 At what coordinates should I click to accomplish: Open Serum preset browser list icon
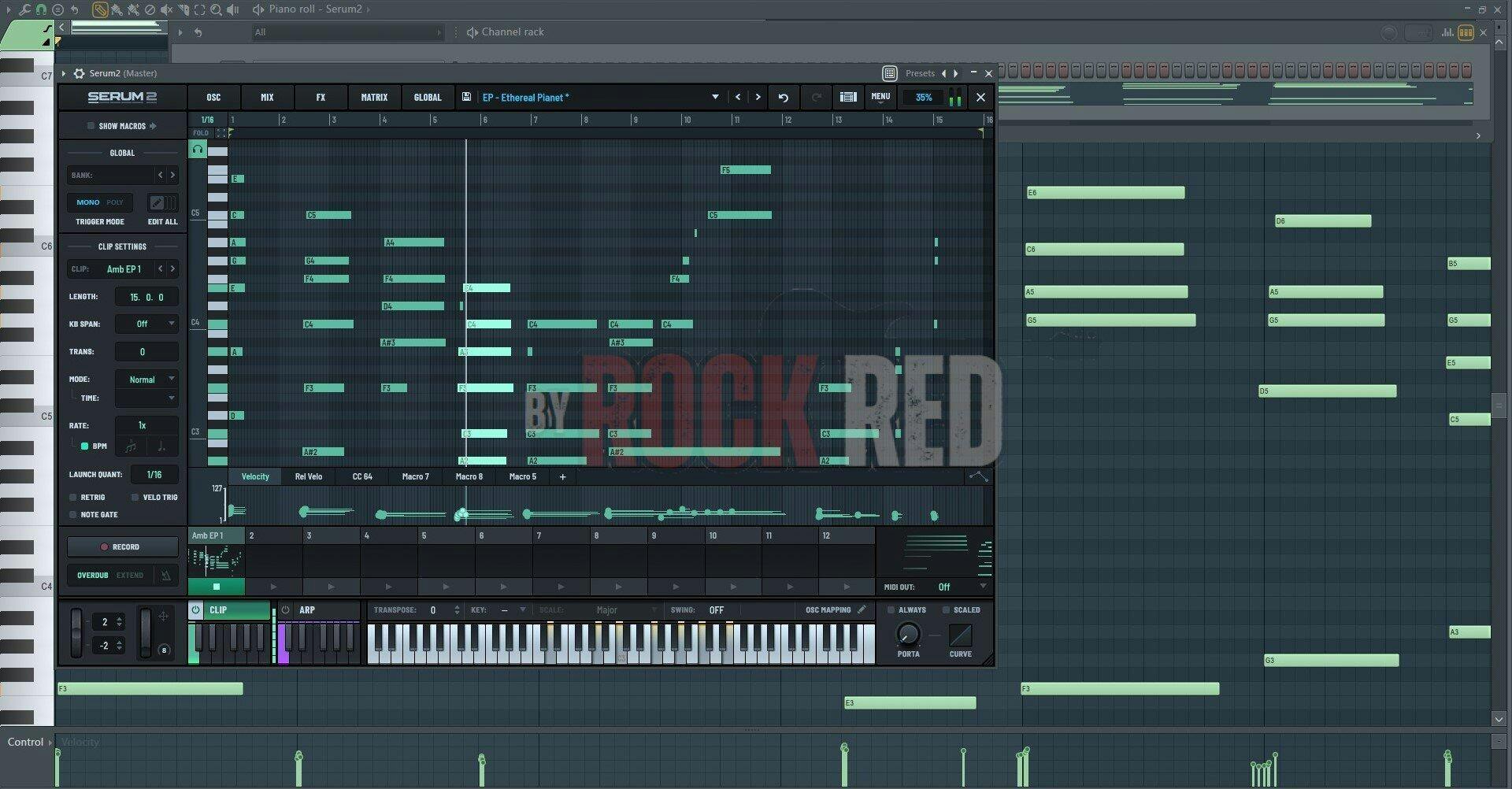coord(848,98)
